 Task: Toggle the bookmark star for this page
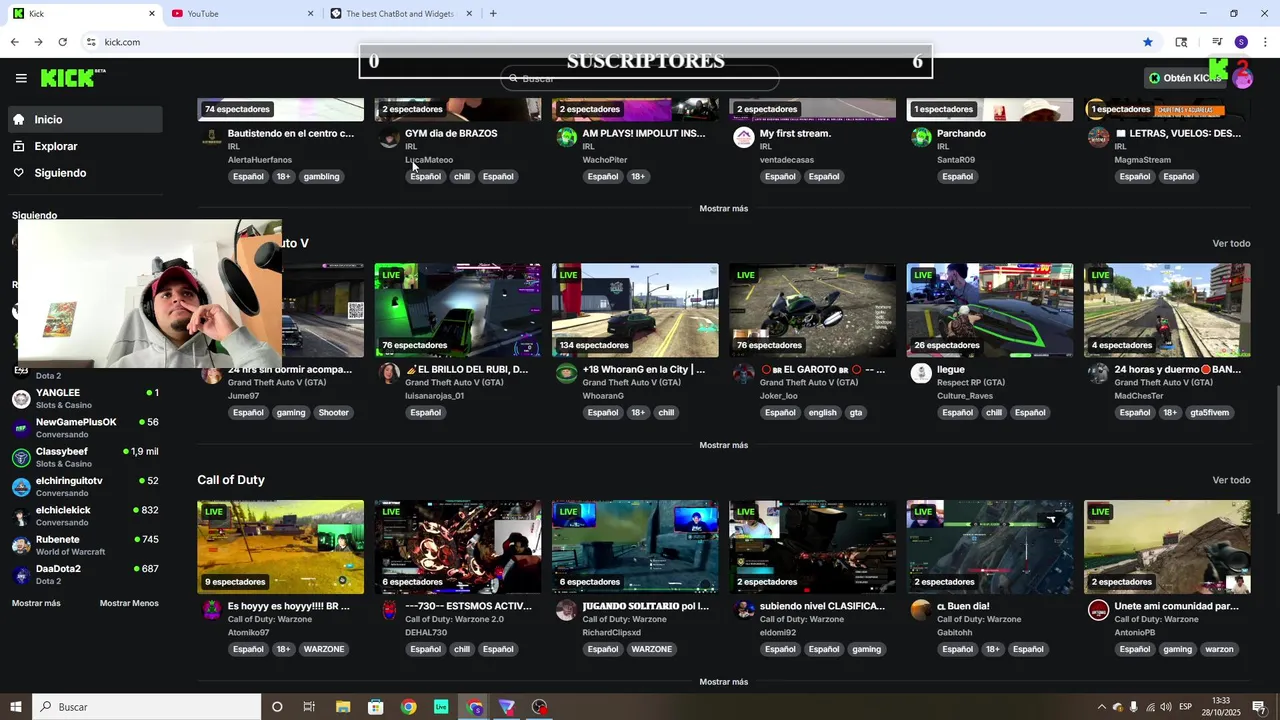(1148, 42)
